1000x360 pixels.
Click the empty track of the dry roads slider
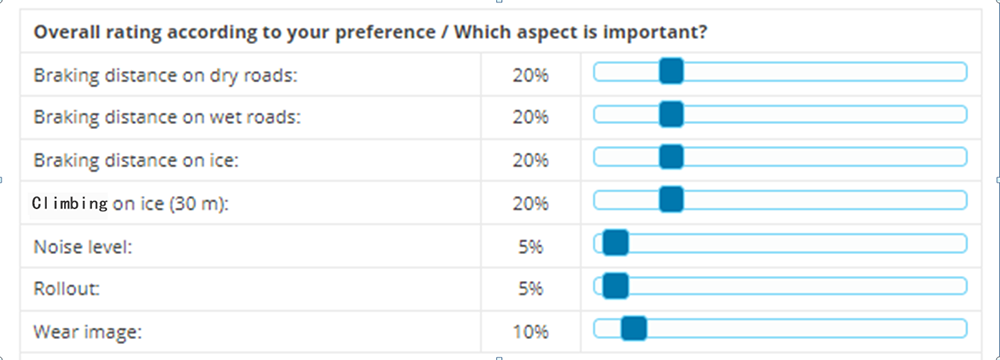825,71
